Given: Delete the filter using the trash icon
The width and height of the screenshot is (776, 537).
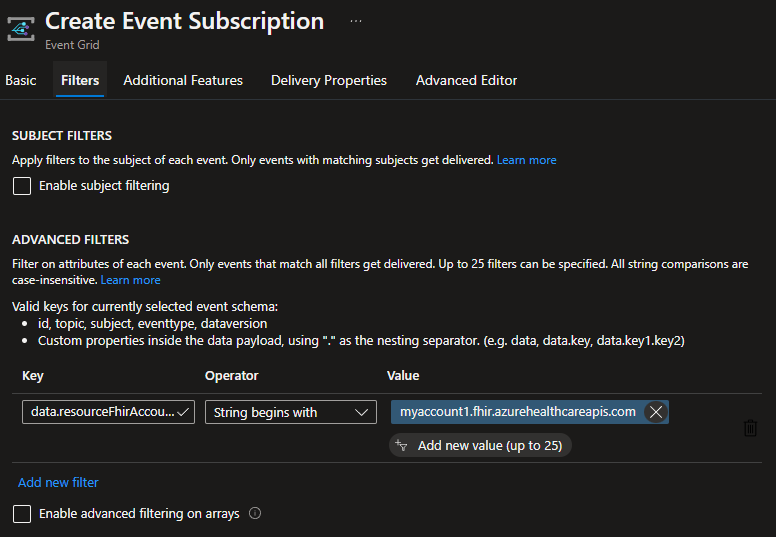Looking at the screenshot, I should pyautogui.click(x=750, y=428).
